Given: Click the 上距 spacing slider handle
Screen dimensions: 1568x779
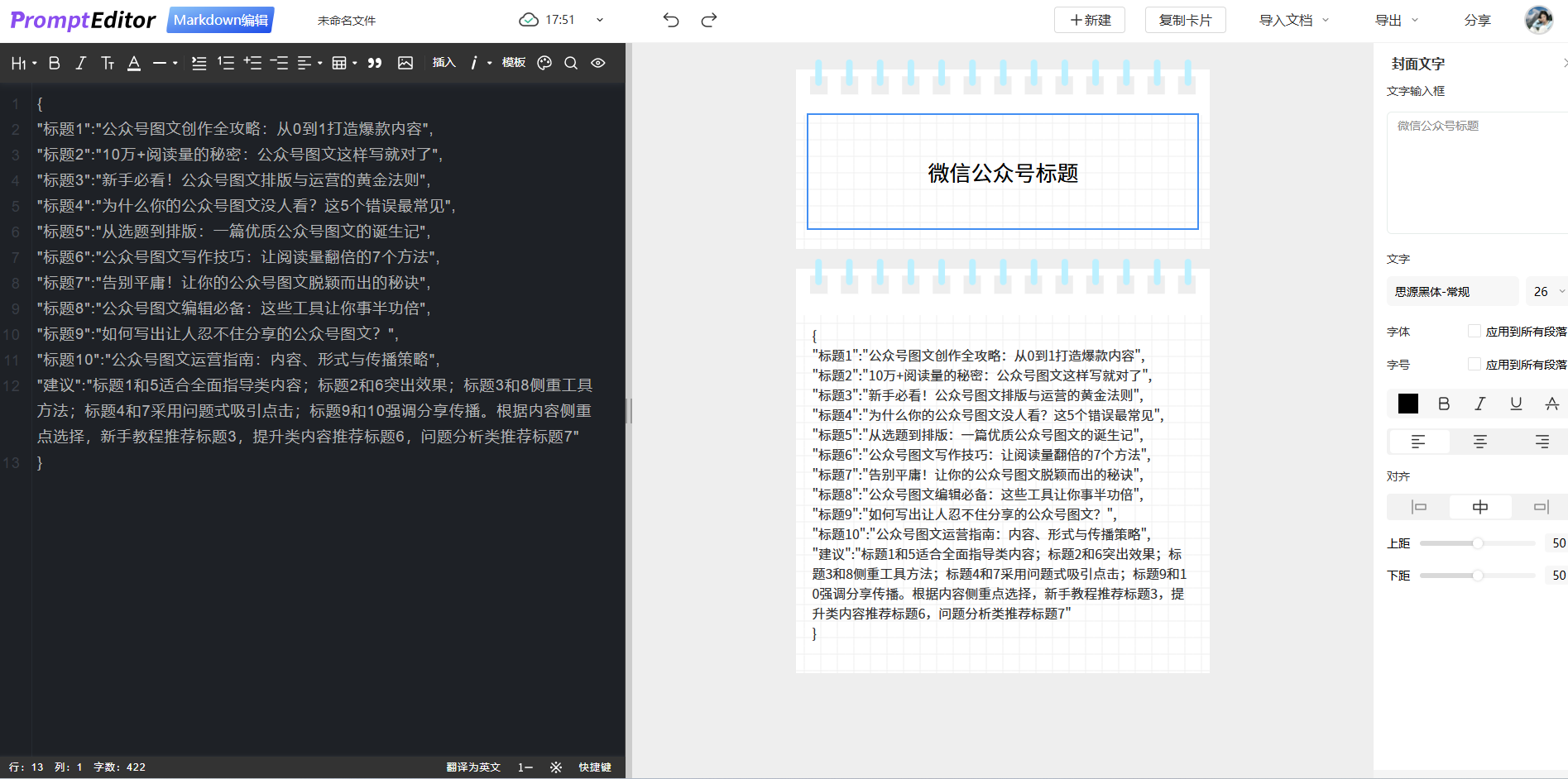Looking at the screenshot, I should [1478, 543].
